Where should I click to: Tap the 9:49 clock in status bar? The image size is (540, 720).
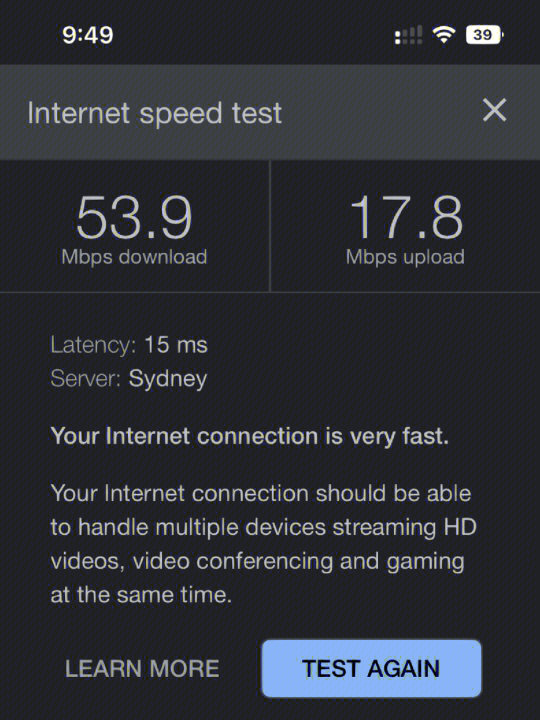tap(88, 35)
